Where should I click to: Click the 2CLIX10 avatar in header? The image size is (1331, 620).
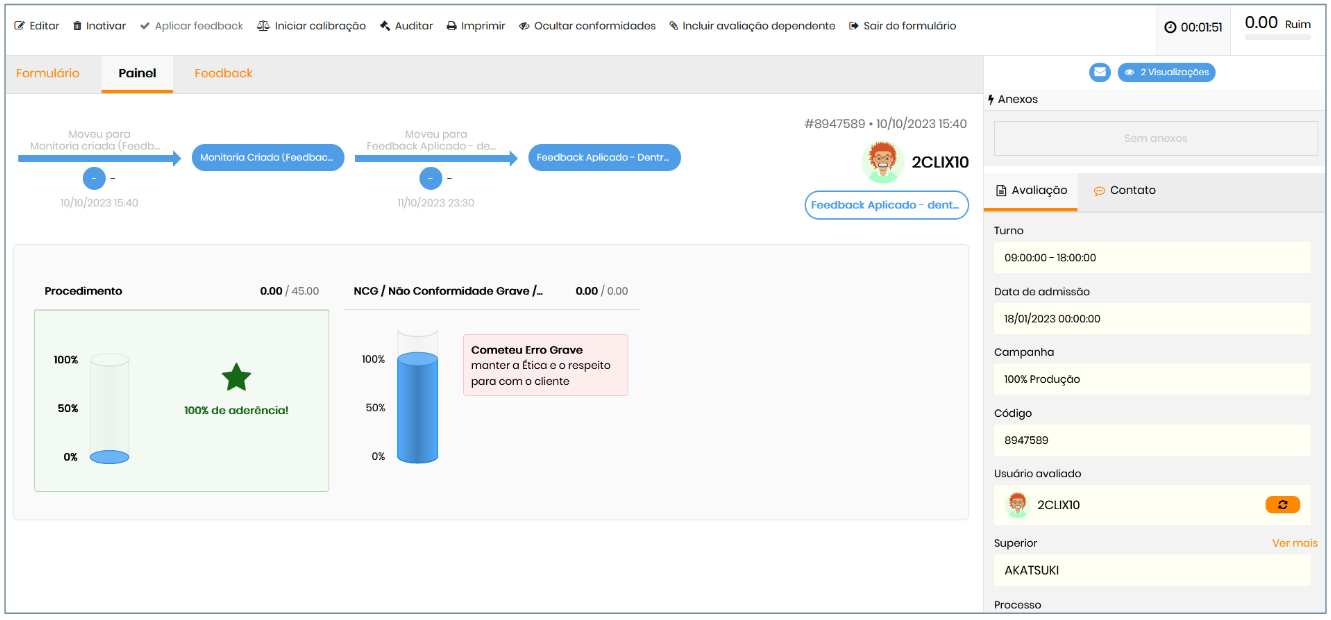click(883, 162)
